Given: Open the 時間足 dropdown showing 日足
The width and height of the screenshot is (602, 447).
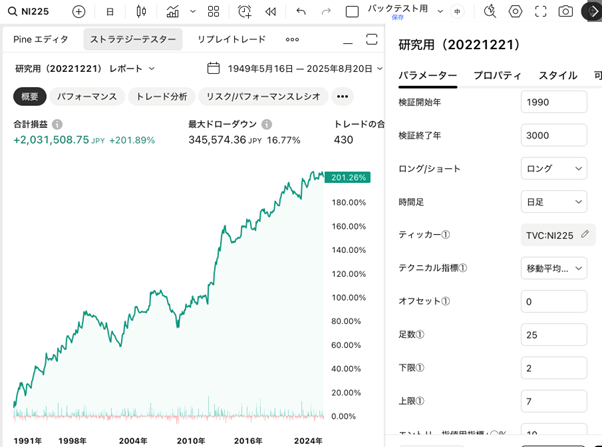Looking at the screenshot, I should tap(553, 202).
